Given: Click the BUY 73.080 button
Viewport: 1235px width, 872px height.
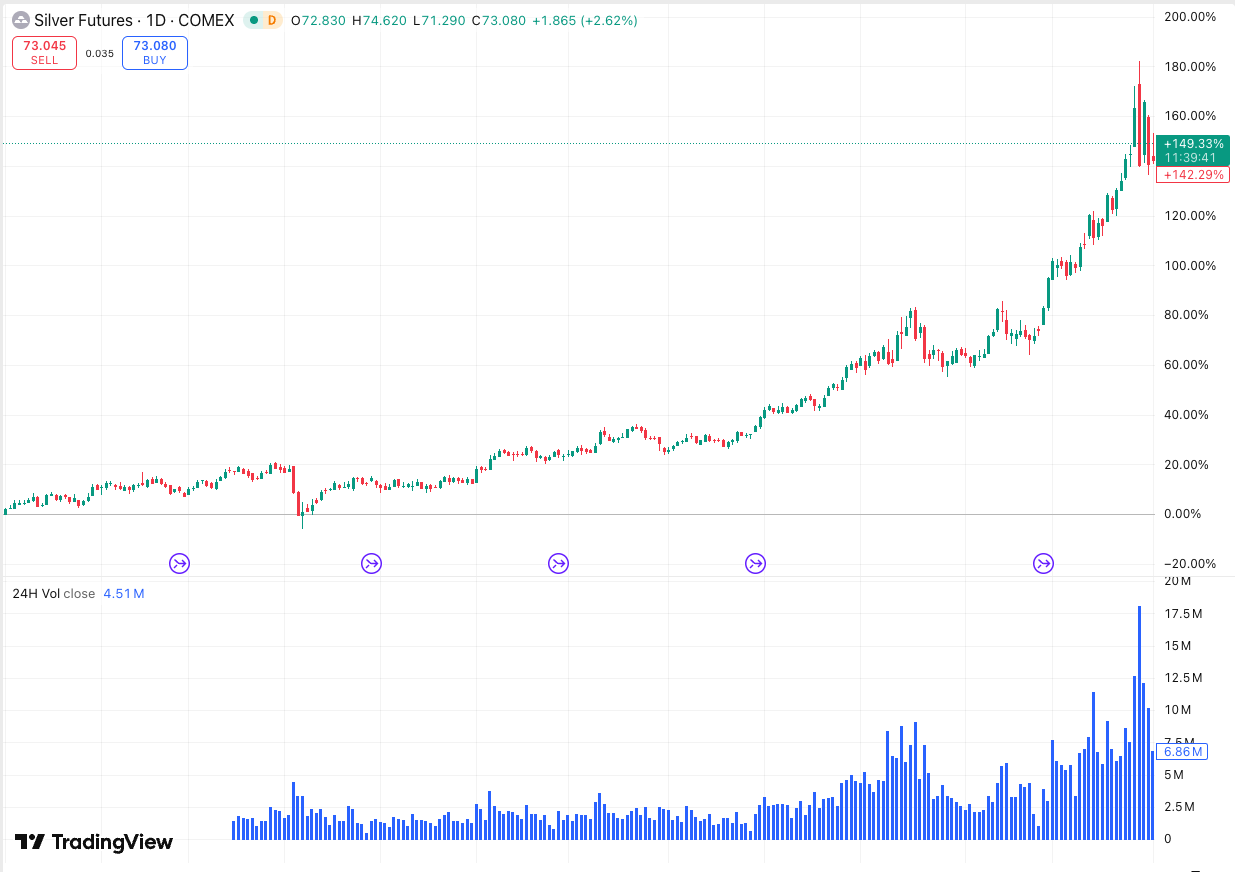Looking at the screenshot, I should coord(154,52).
